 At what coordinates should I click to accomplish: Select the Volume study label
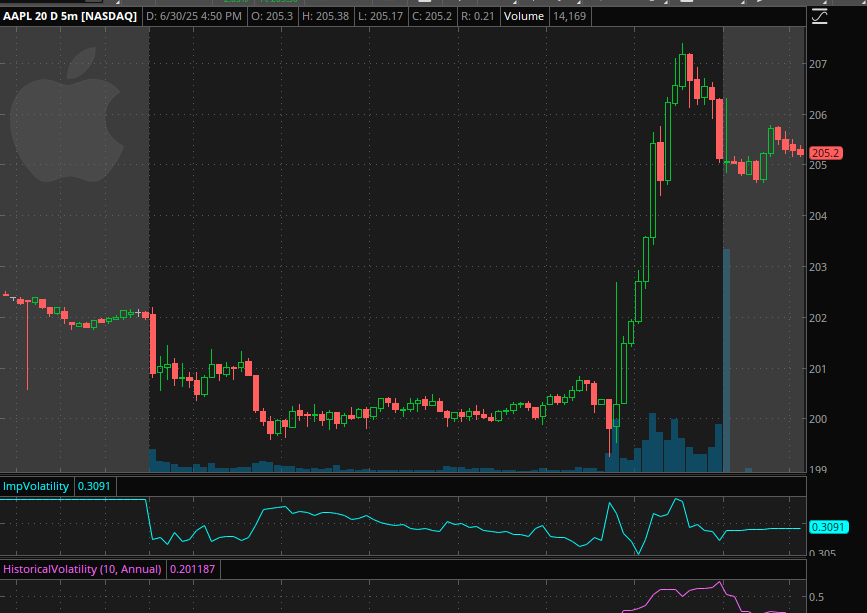click(x=524, y=16)
